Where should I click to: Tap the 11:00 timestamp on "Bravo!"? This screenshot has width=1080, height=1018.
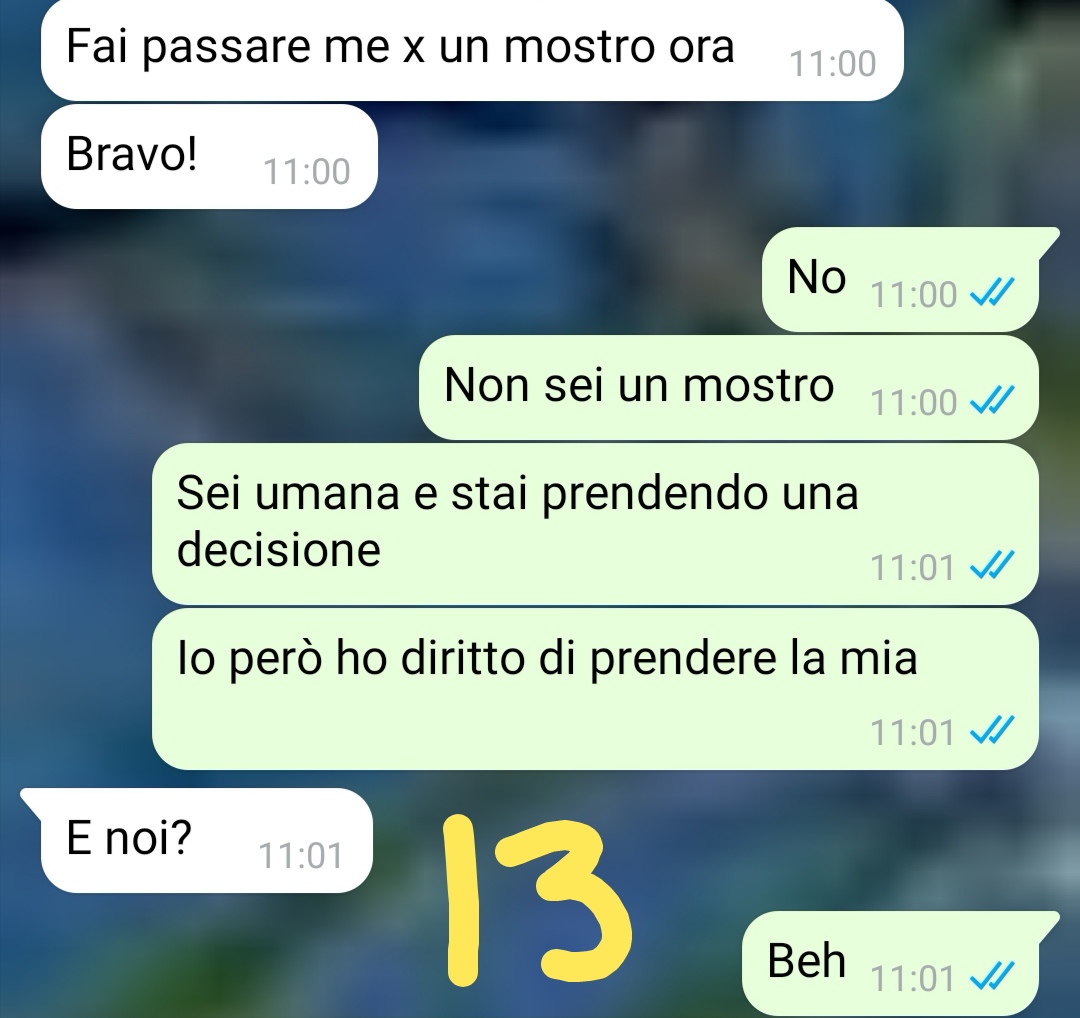307,172
